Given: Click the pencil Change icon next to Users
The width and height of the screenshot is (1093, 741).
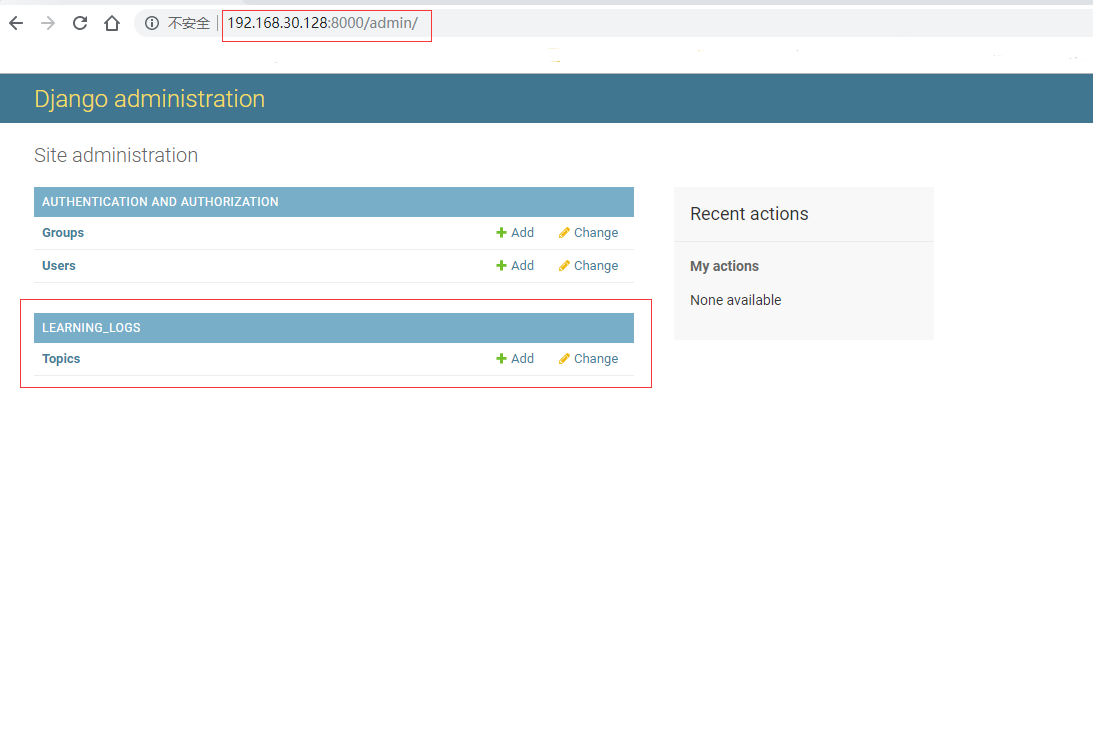Looking at the screenshot, I should 564,265.
